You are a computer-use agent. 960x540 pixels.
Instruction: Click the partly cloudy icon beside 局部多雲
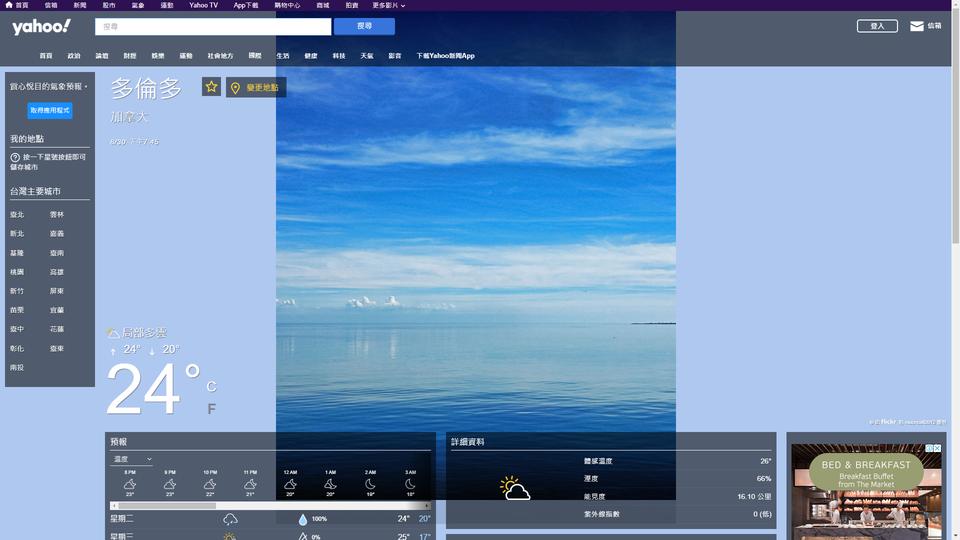113,333
